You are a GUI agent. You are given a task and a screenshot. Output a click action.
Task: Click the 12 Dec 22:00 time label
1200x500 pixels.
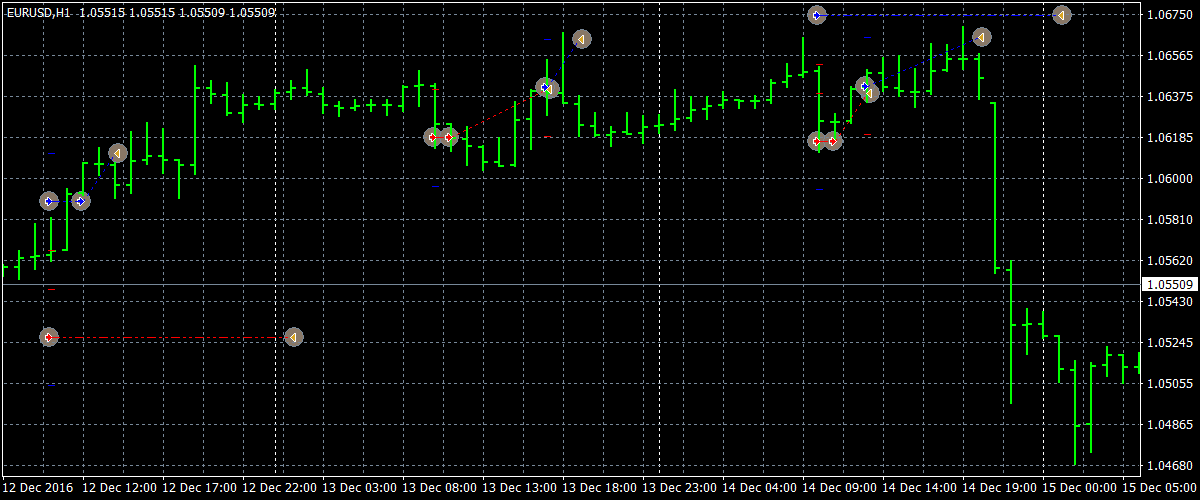pyautogui.click(x=279, y=488)
